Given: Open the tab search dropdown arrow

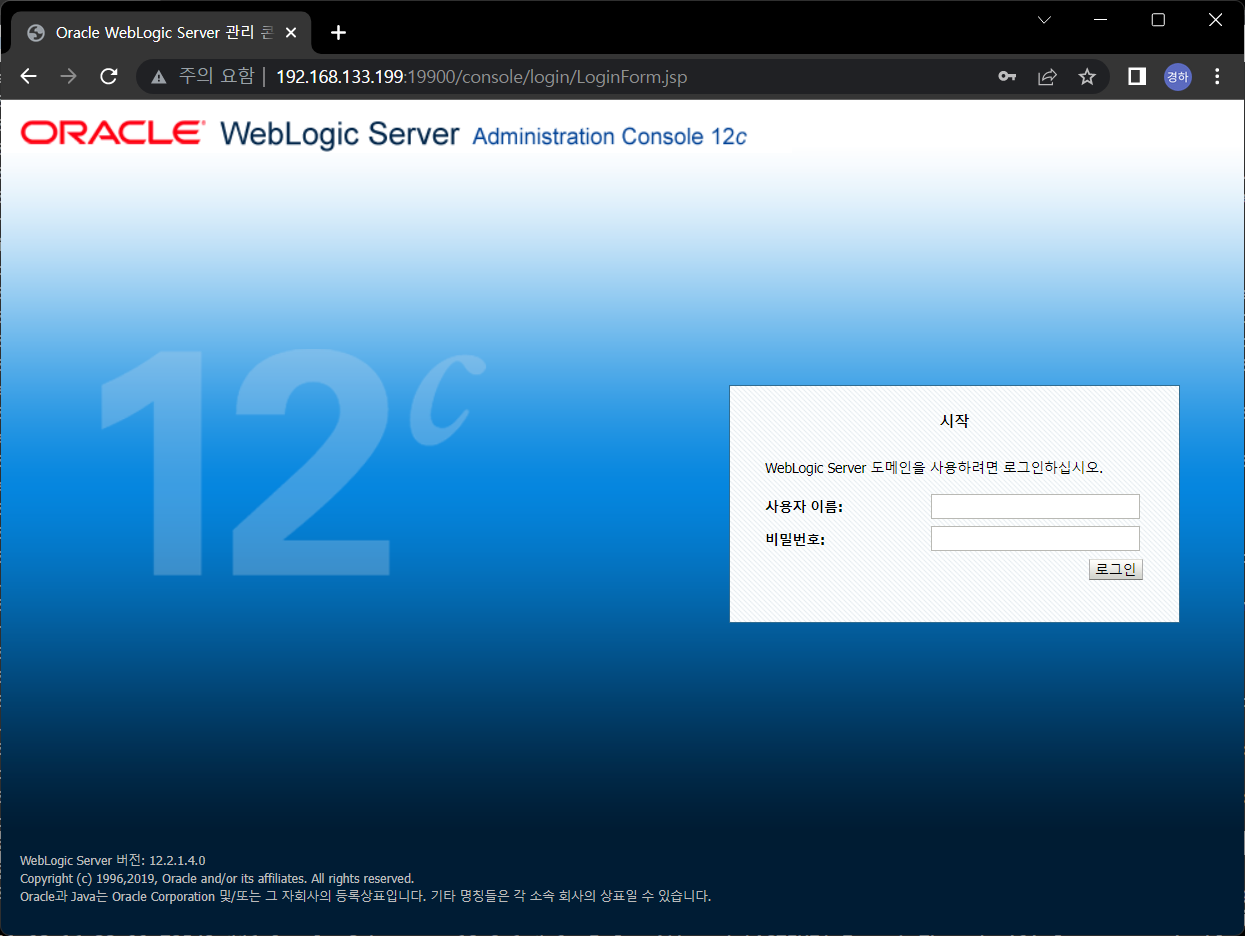Looking at the screenshot, I should (x=1043, y=19).
